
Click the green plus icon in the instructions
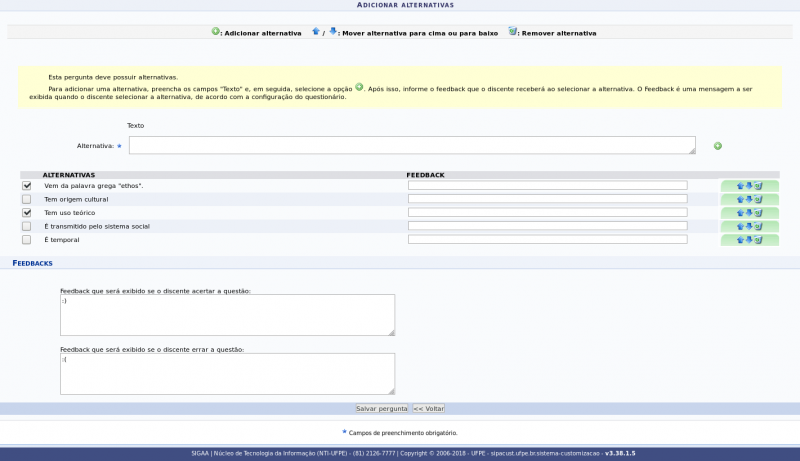pyautogui.click(x=359, y=87)
